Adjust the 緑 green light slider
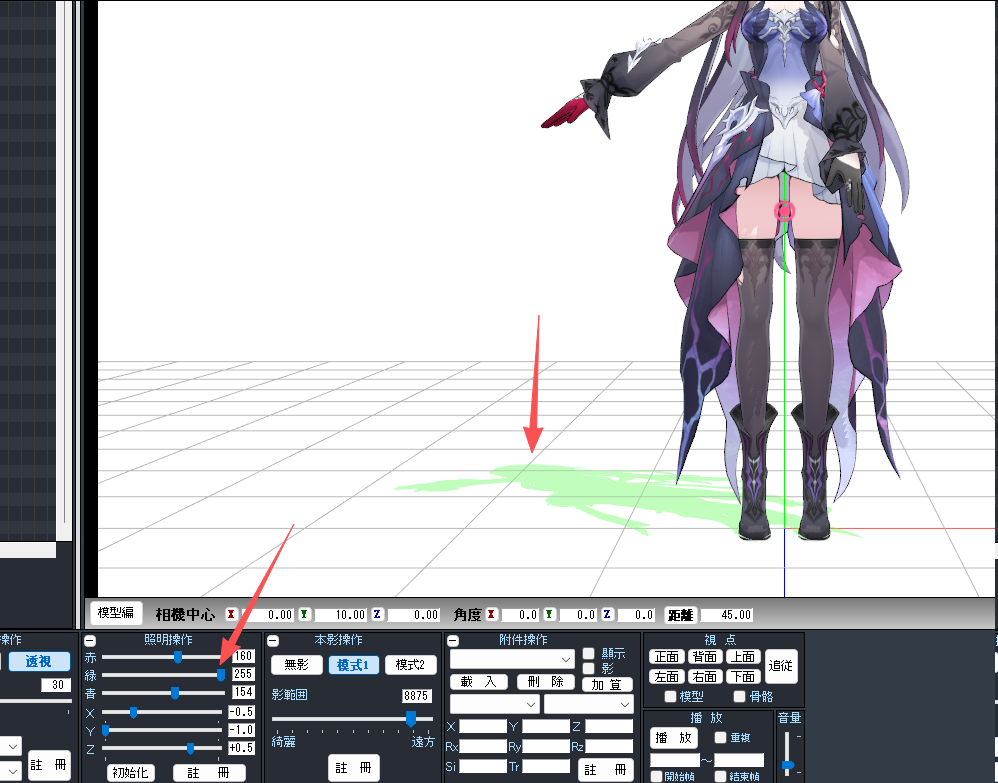Screen dimensions: 998x783 (x=221, y=674)
